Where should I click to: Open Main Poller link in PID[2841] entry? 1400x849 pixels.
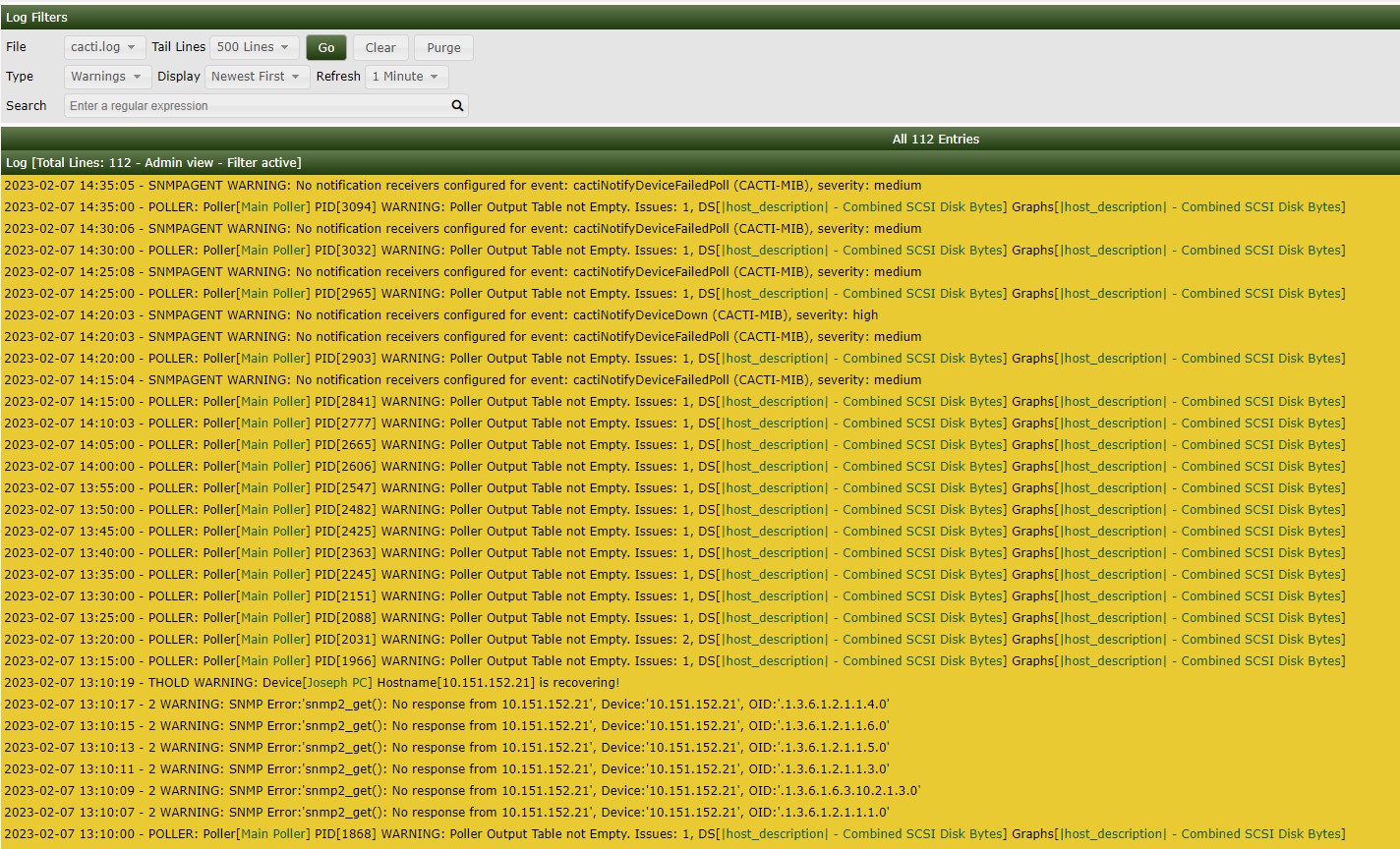(273, 402)
